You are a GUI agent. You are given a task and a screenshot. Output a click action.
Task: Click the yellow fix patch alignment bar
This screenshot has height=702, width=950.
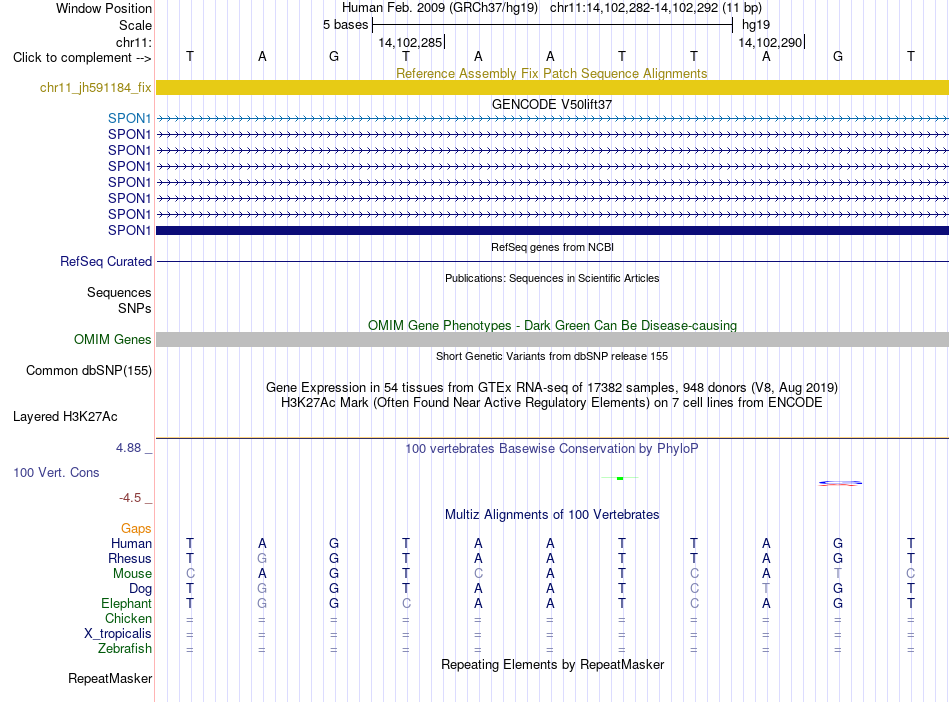pos(552,88)
